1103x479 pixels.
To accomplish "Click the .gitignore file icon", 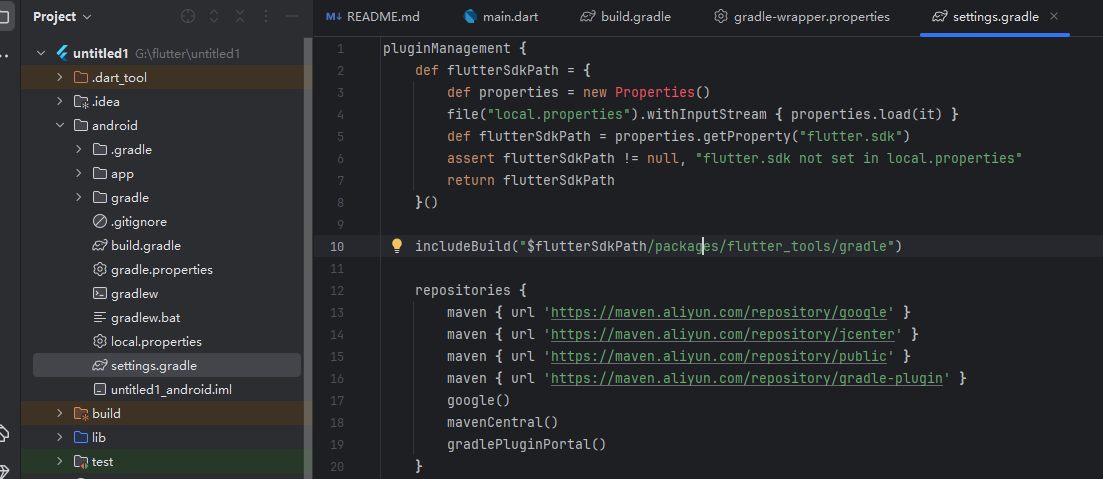I will click(100, 222).
